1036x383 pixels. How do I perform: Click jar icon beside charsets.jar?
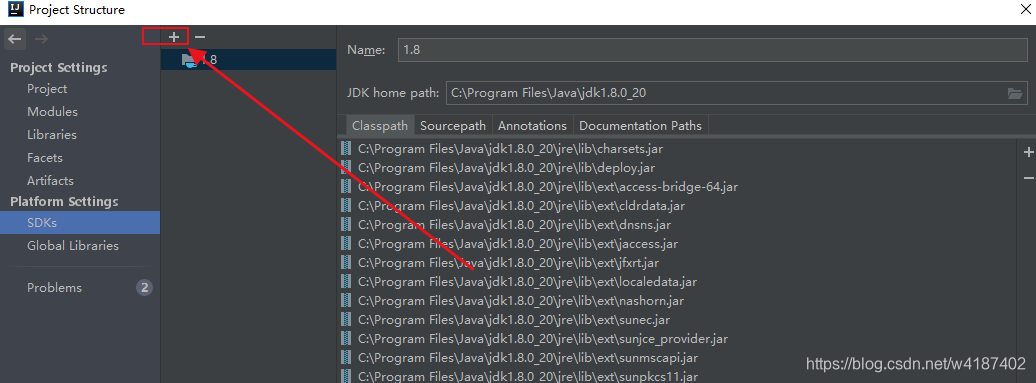[346, 149]
